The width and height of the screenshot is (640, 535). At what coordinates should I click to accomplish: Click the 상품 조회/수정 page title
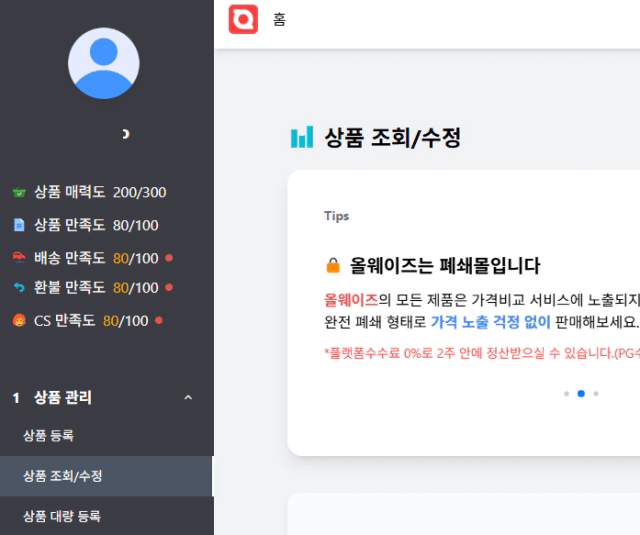[392, 138]
